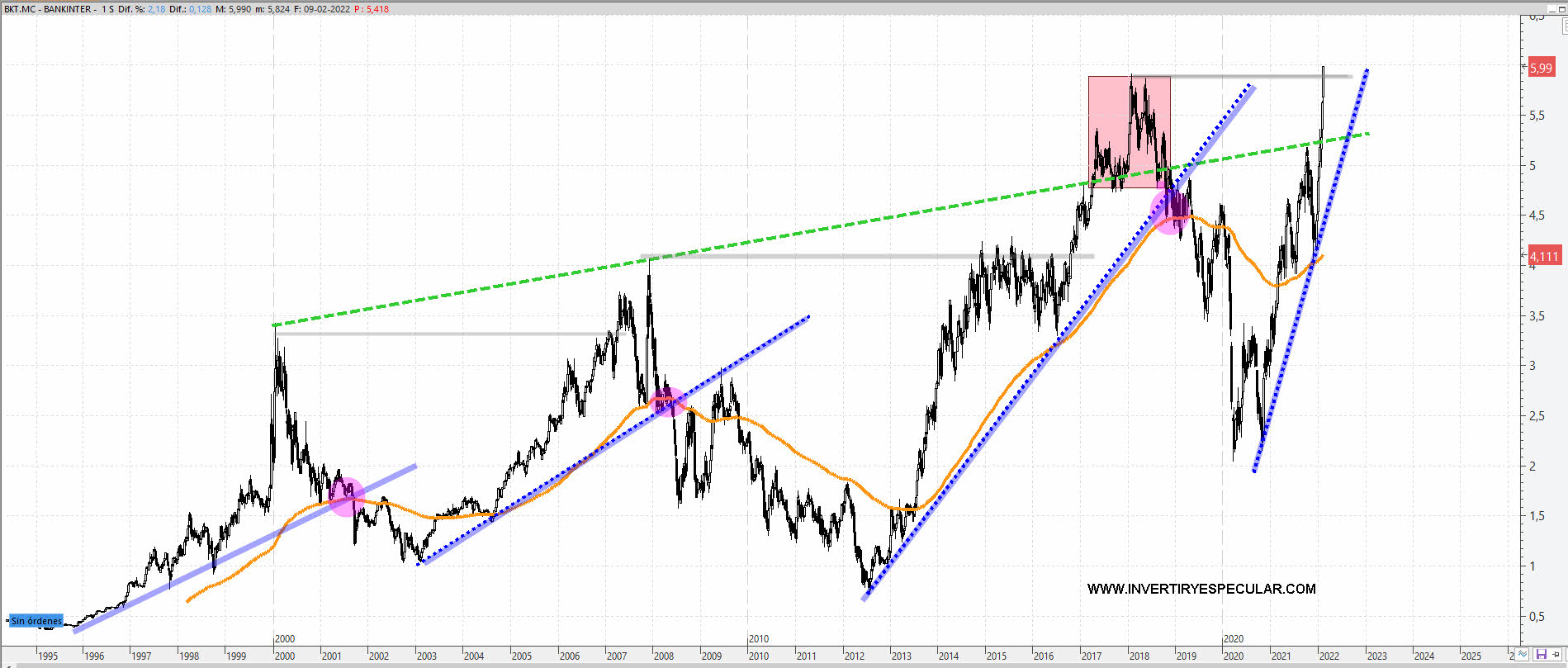Click the purple save chart icon
Viewport: 1568px width, 668px height.
point(1541,654)
